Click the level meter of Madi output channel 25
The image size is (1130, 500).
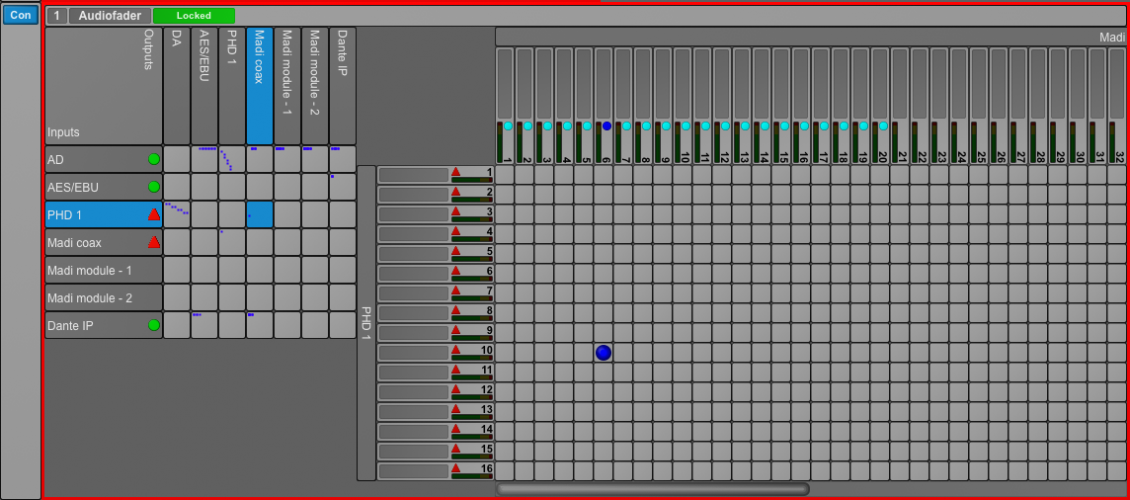pyautogui.click(x=974, y=142)
